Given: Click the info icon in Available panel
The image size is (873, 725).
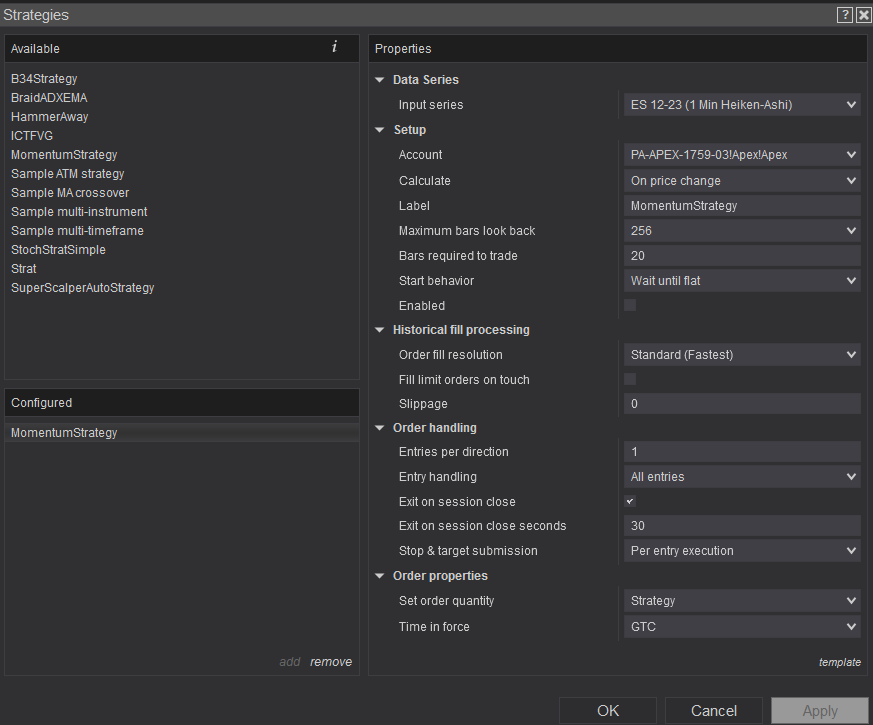Looking at the screenshot, I should coord(334,47).
